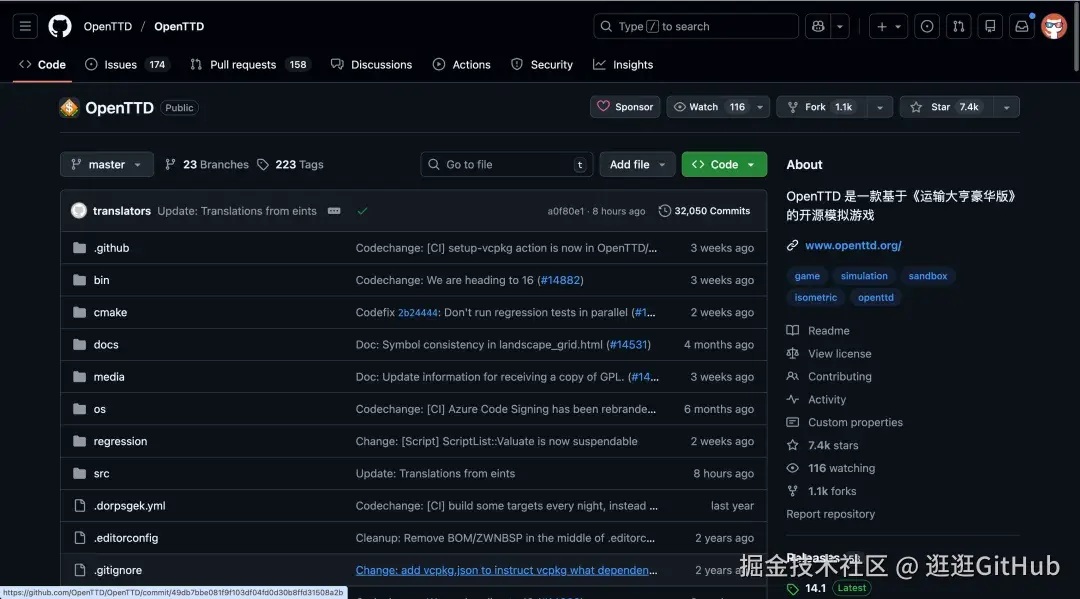Open the user avatar menu

1054,26
